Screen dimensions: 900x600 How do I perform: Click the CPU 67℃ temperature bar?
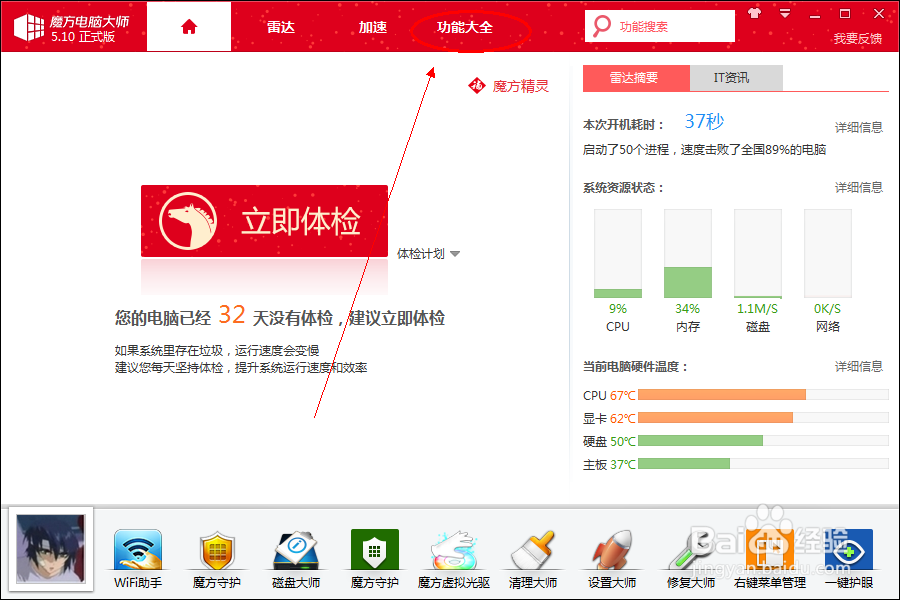point(763,394)
